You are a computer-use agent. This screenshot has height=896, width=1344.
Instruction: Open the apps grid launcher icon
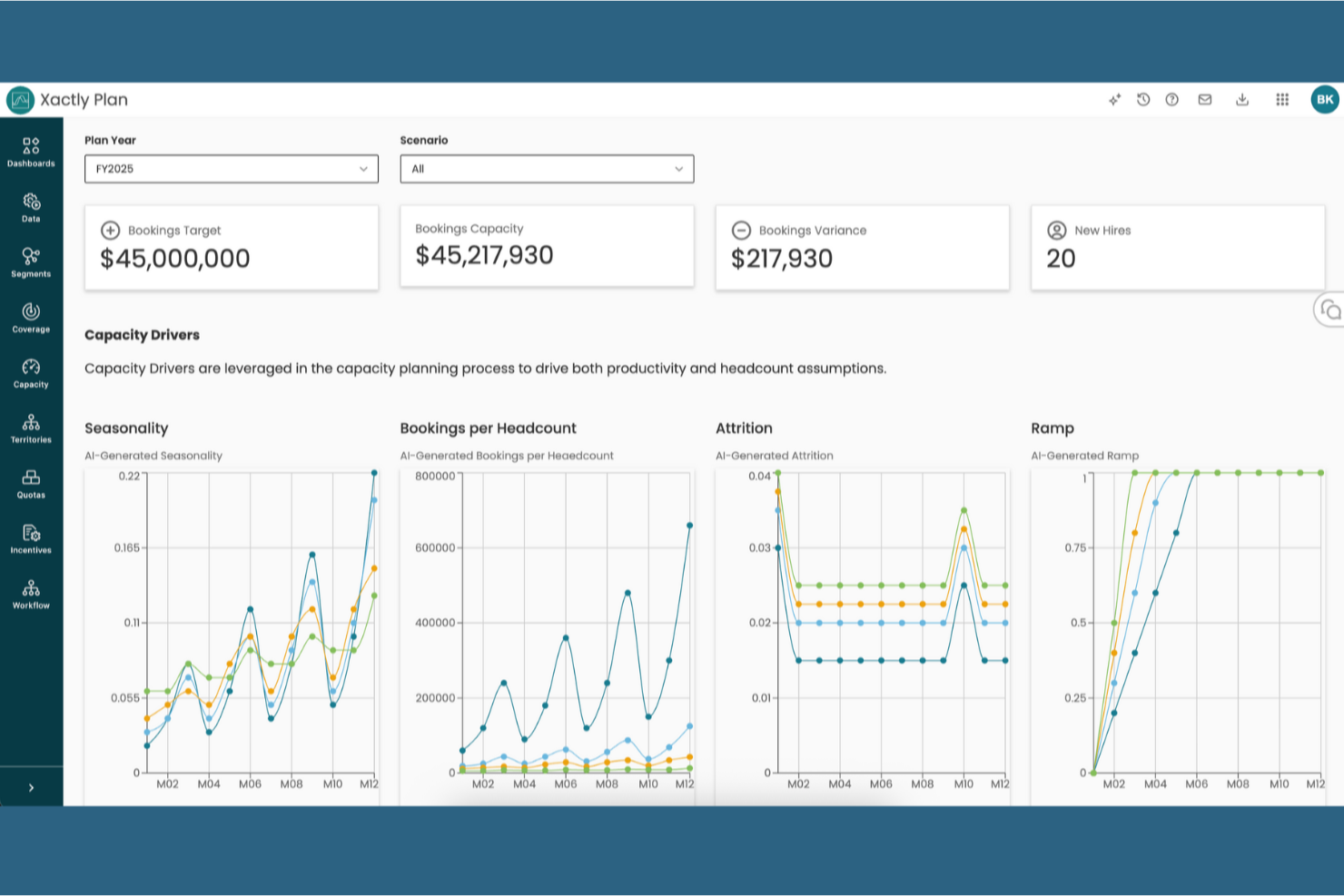1282,100
